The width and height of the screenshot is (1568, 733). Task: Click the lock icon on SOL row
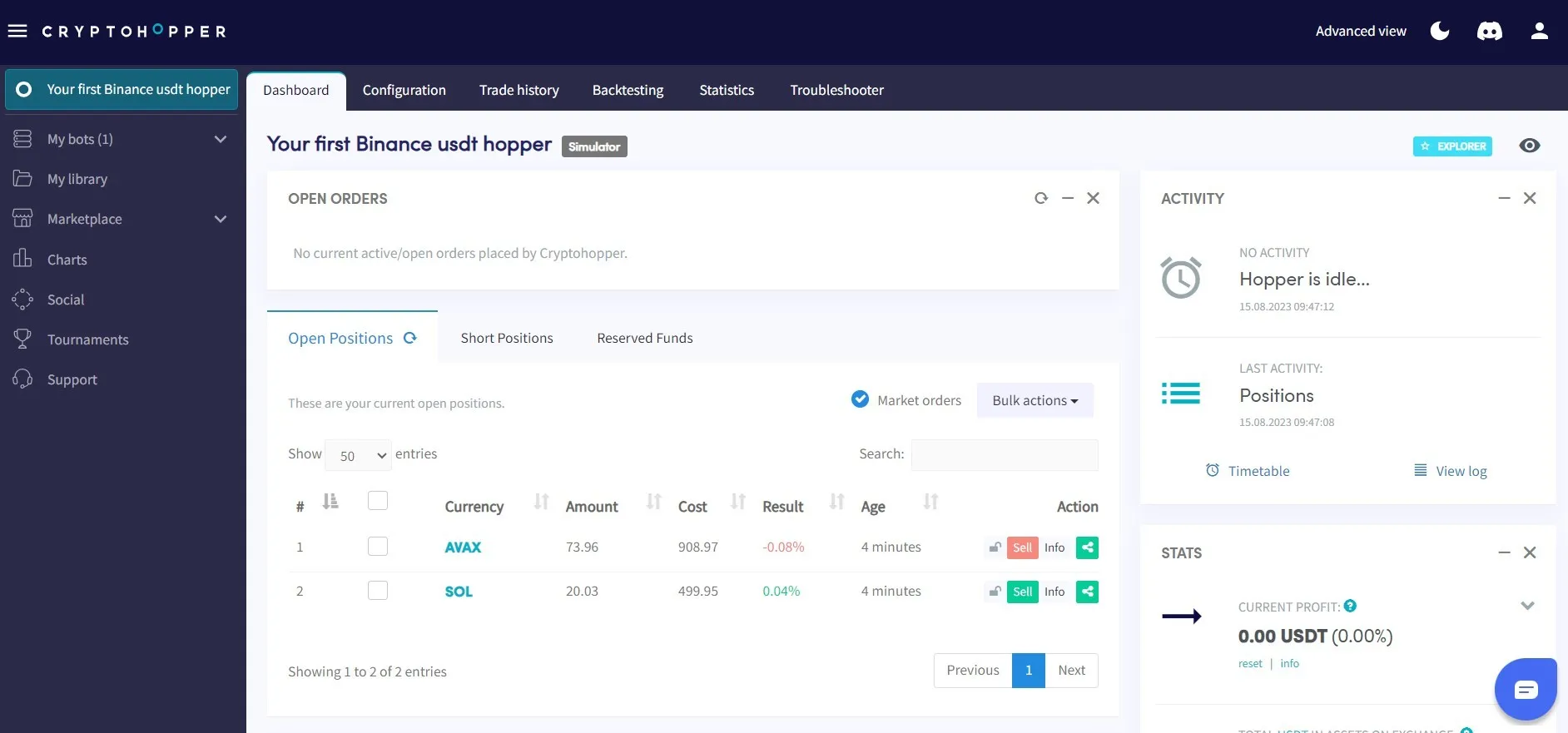coord(995,592)
